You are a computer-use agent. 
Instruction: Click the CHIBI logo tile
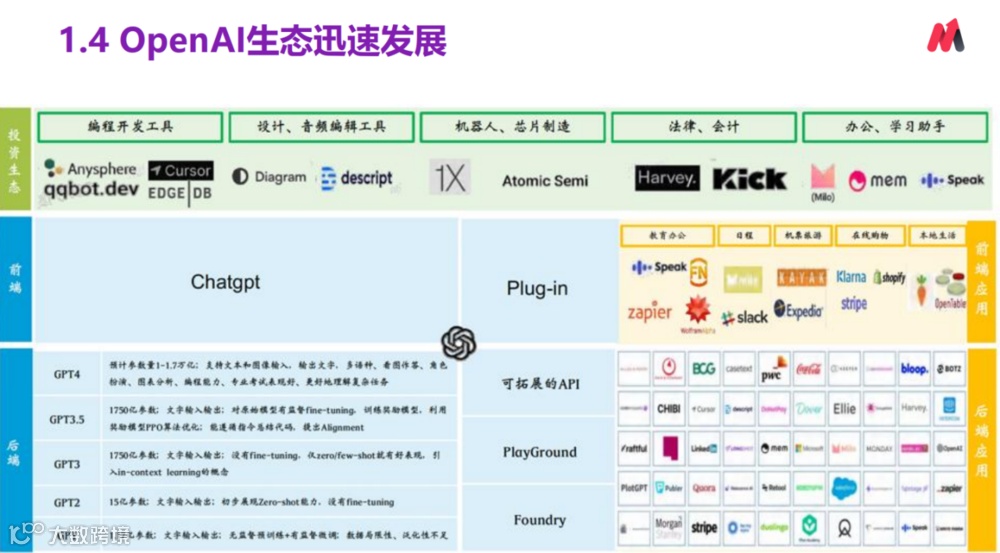668,408
